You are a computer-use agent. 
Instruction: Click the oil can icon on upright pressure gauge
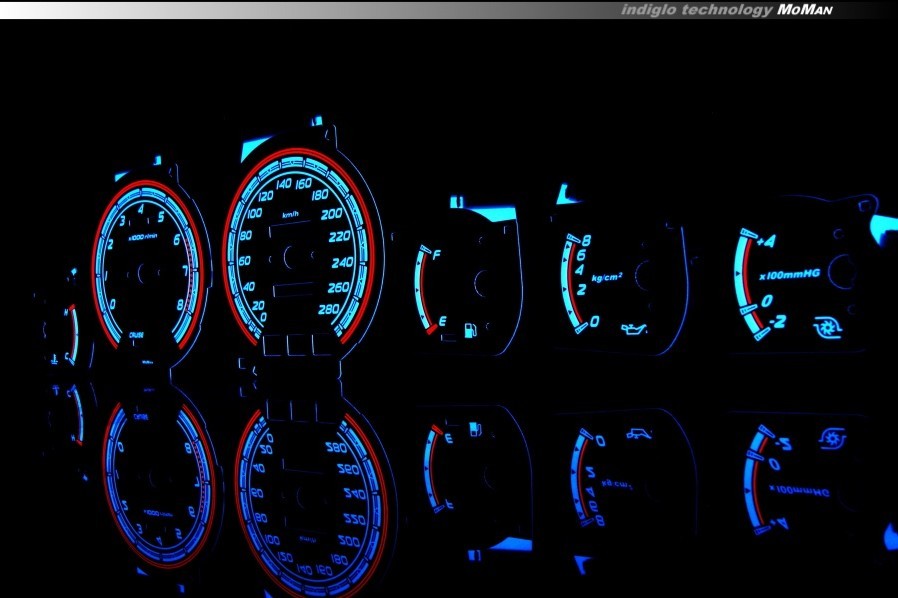(x=634, y=329)
